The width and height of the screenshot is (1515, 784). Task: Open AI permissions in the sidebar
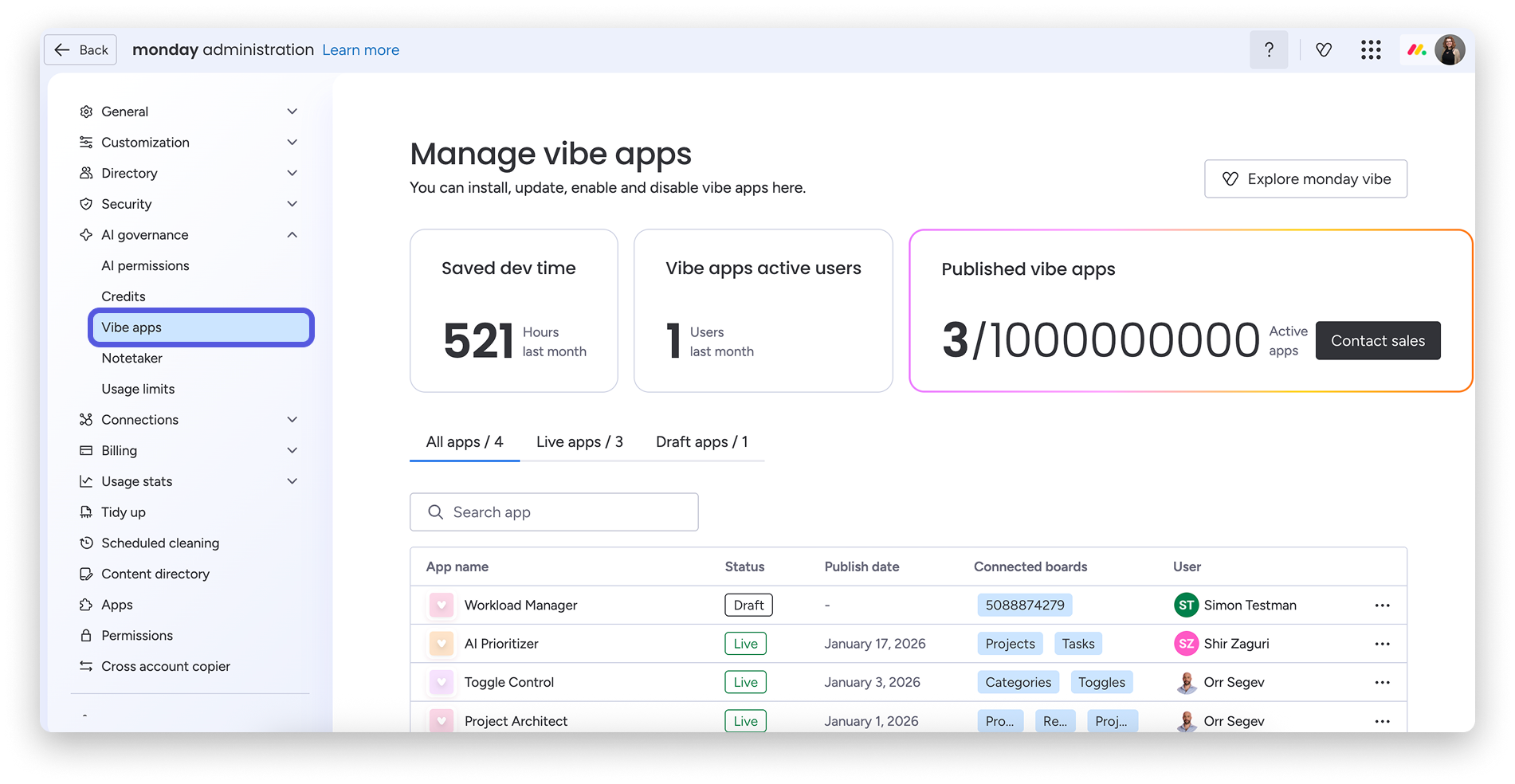click(145, 266)
